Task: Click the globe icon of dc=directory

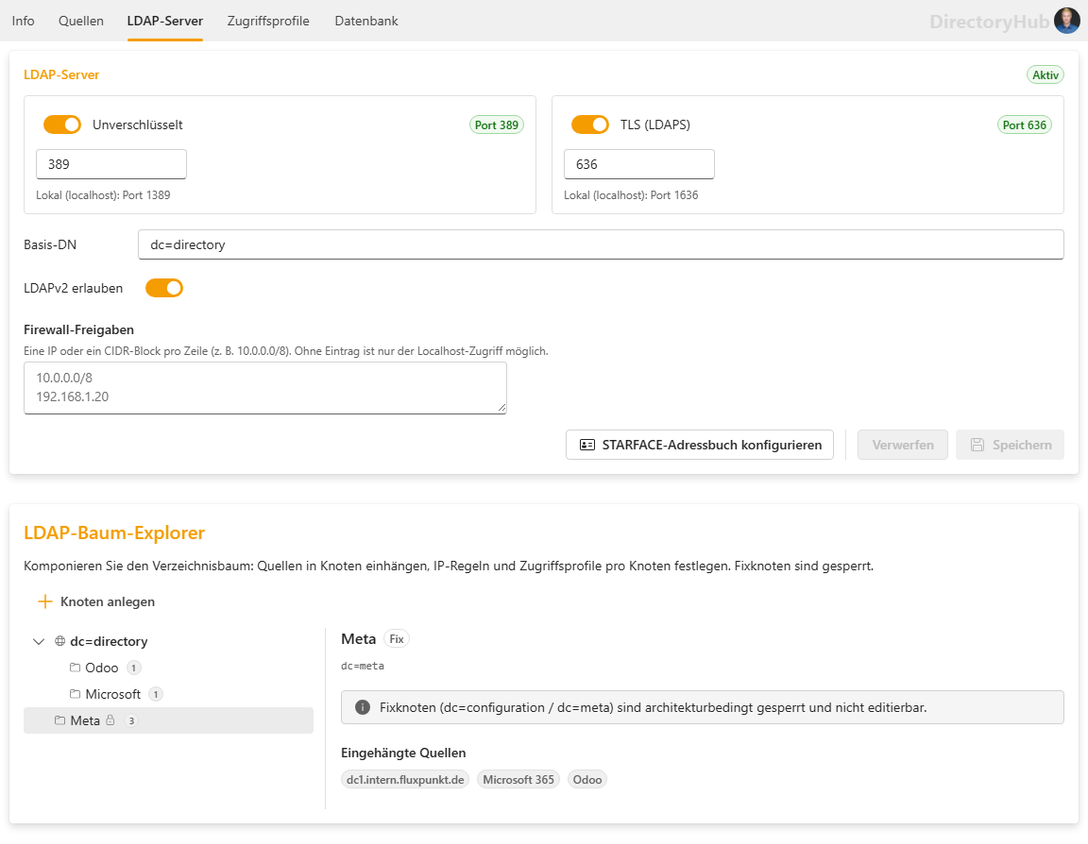Action: [x=60, y=641]
